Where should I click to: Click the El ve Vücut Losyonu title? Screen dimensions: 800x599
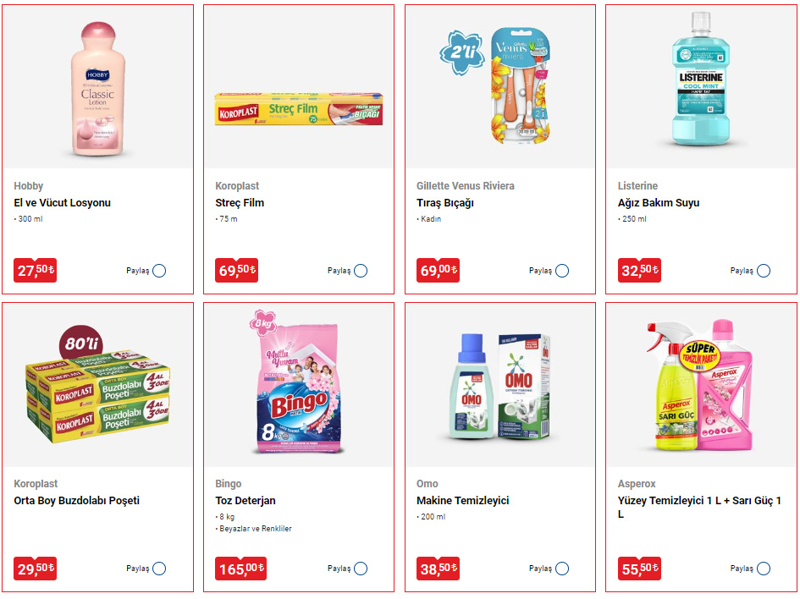(62, 203)
